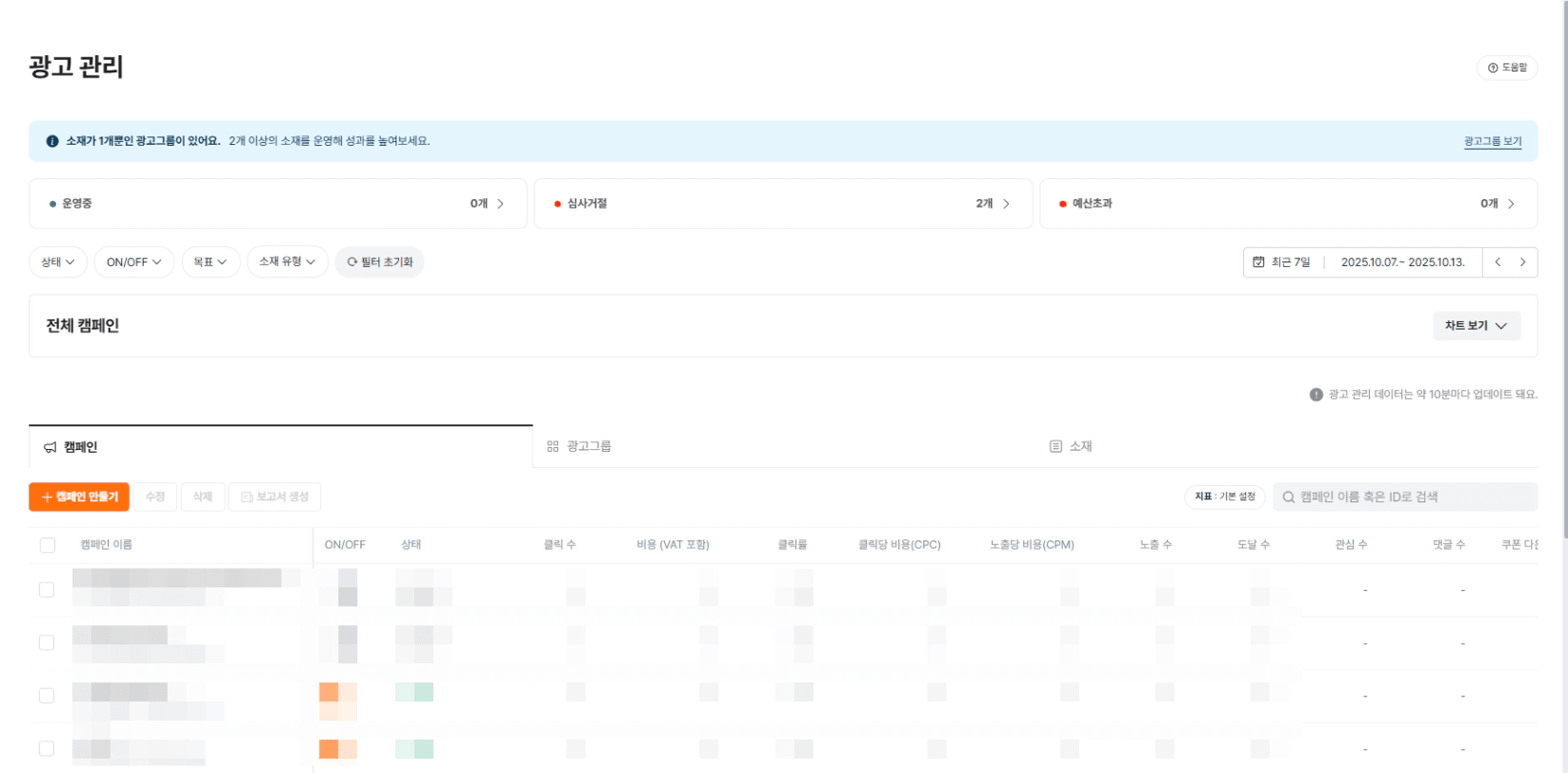Open 예산초과 status card arrow
This screenshot has height=773, width=1568.
click(x=1511, y=204)
